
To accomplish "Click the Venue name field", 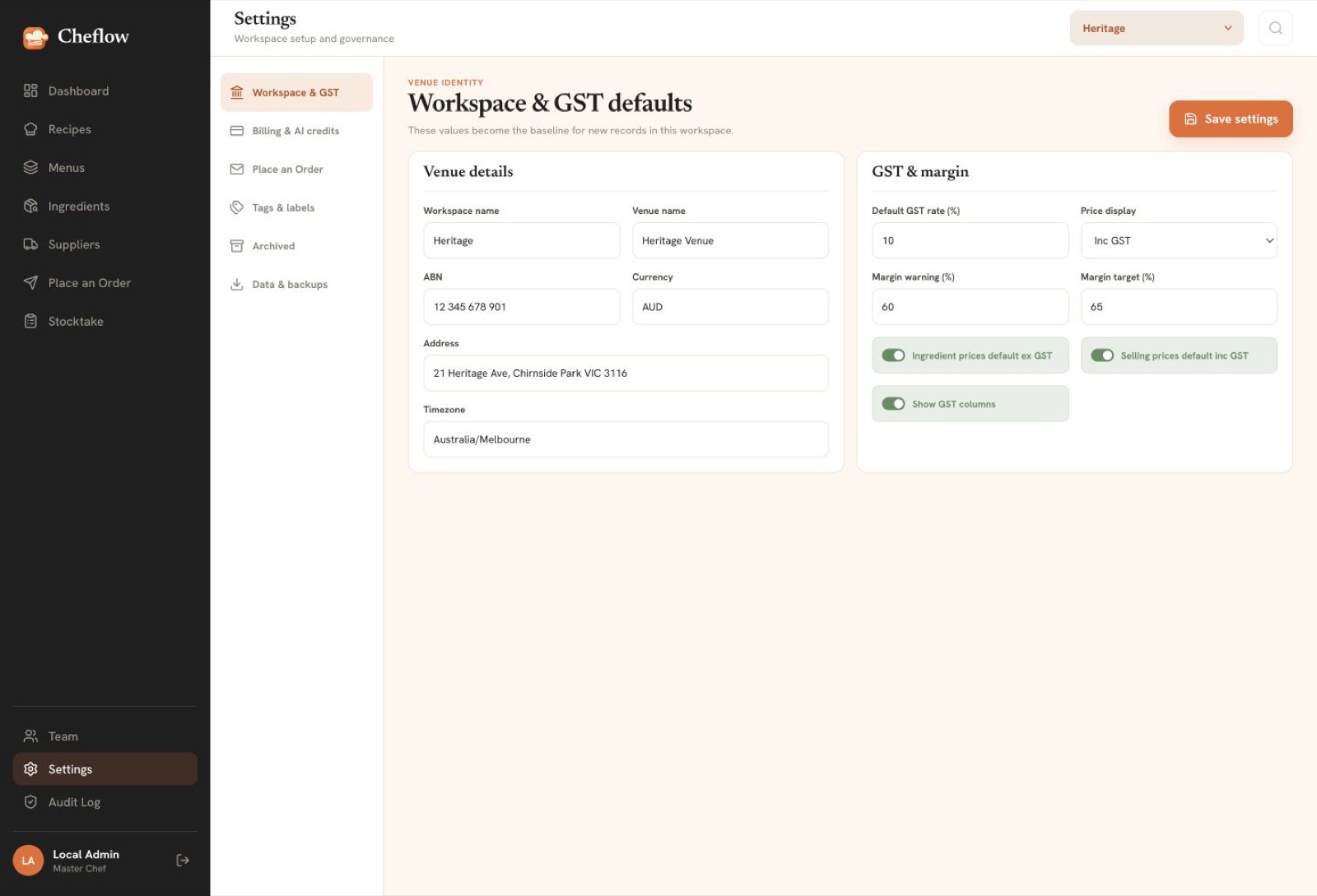I will point(730,240).
